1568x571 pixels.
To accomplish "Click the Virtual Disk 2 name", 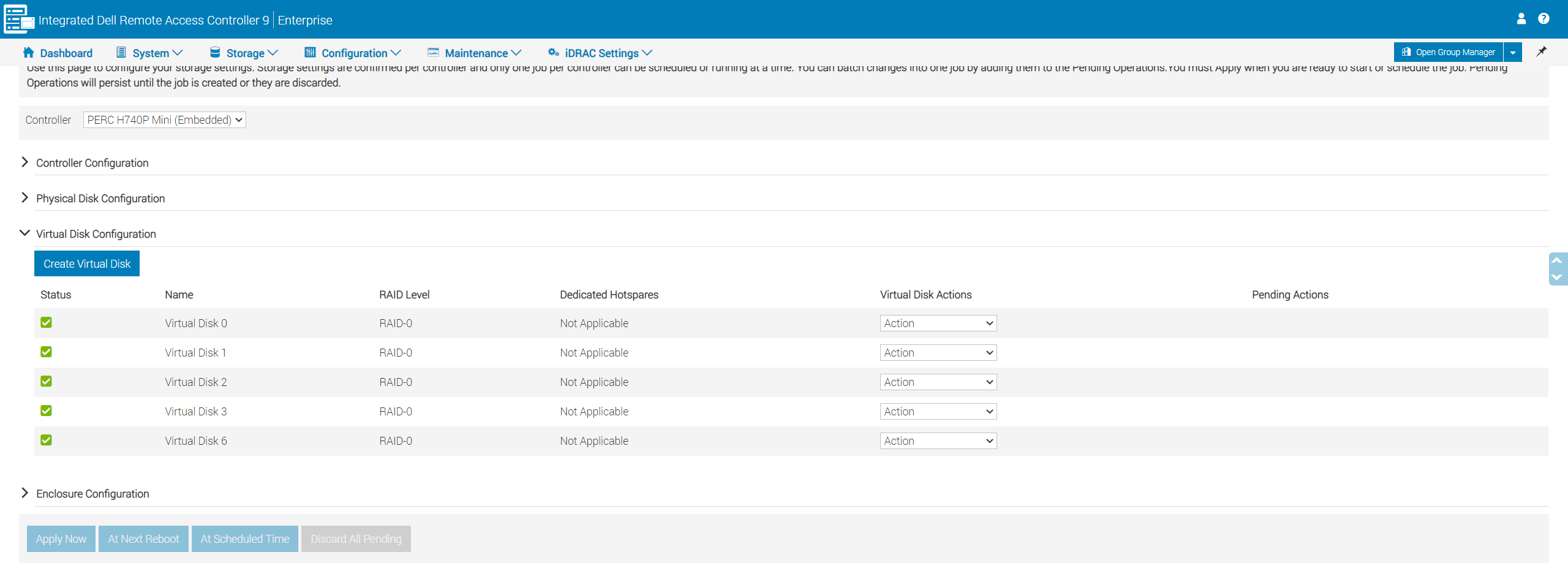I will click(196, 382).
